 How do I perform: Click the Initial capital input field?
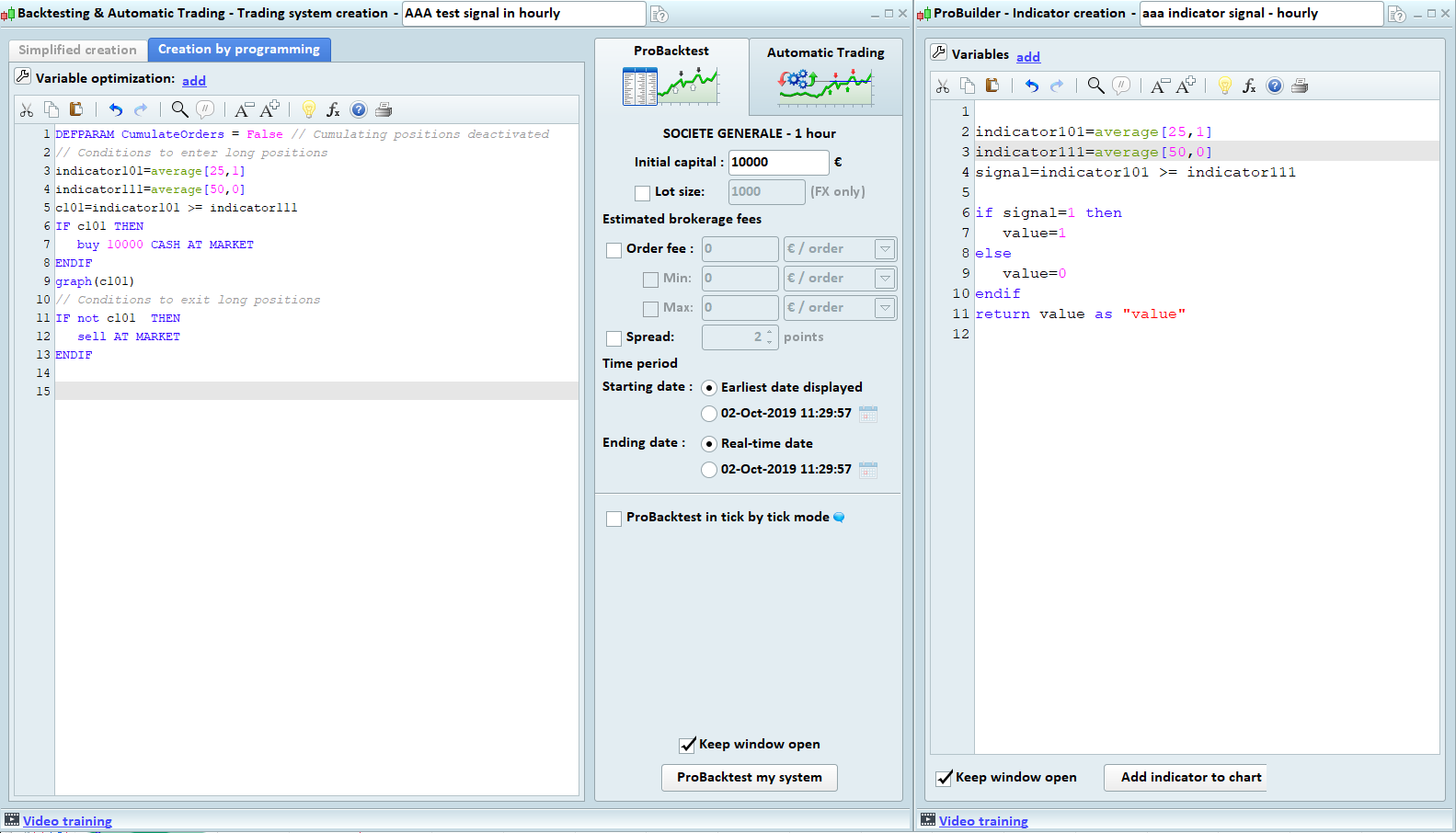coord(778,162)
